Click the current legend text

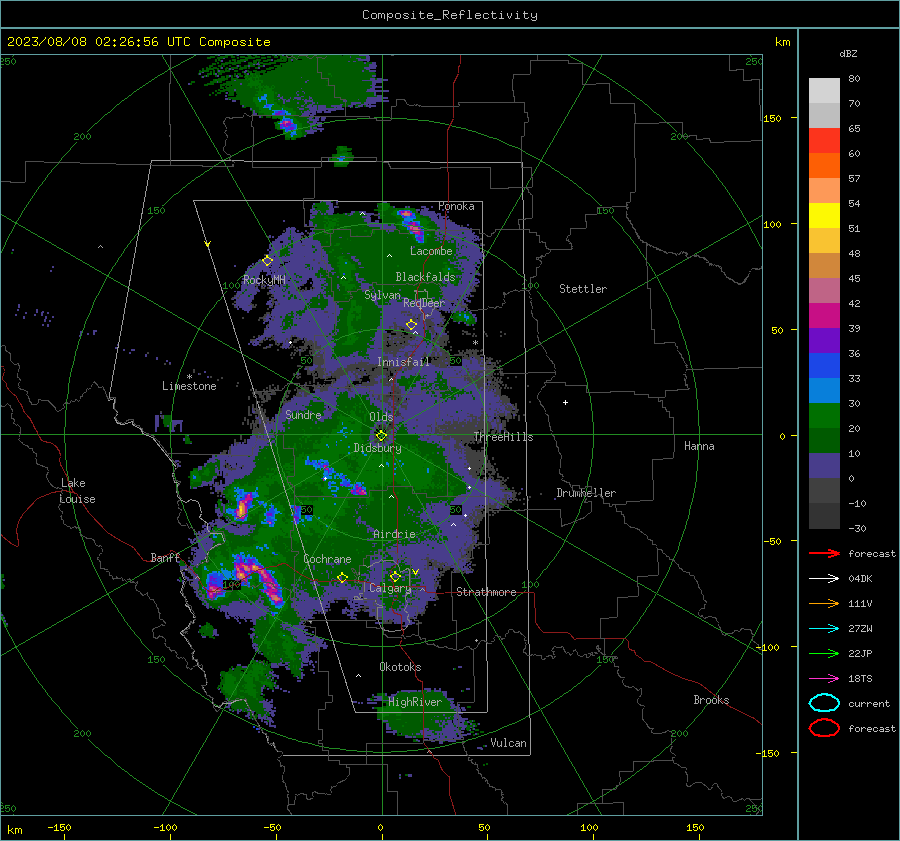point(869,703)
